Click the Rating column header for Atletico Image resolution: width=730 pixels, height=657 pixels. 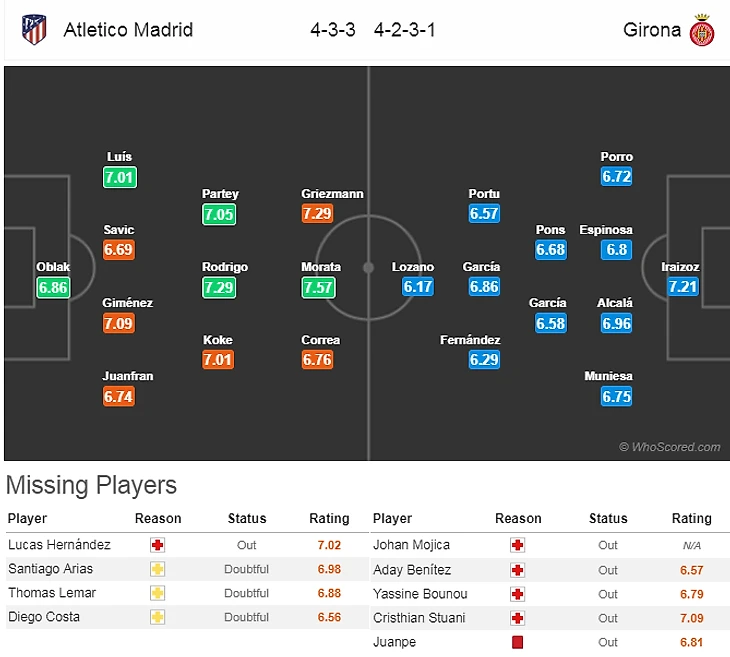coord(329,519)
